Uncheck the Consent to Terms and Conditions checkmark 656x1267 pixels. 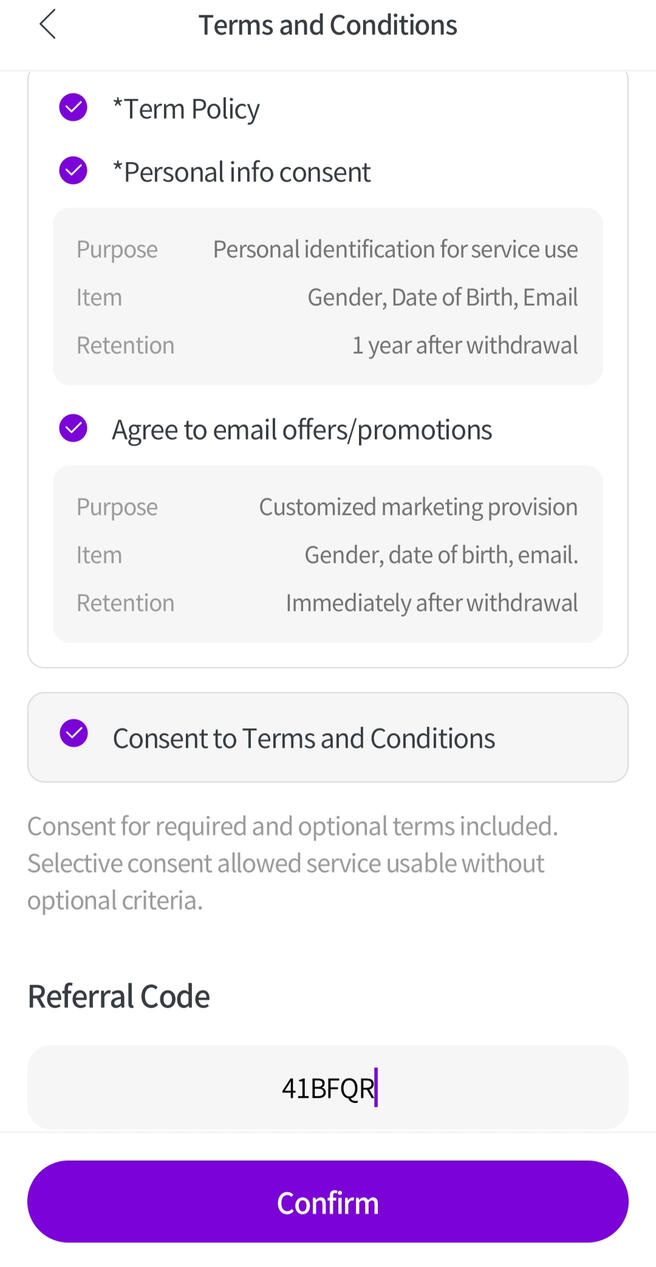[73, 735]
